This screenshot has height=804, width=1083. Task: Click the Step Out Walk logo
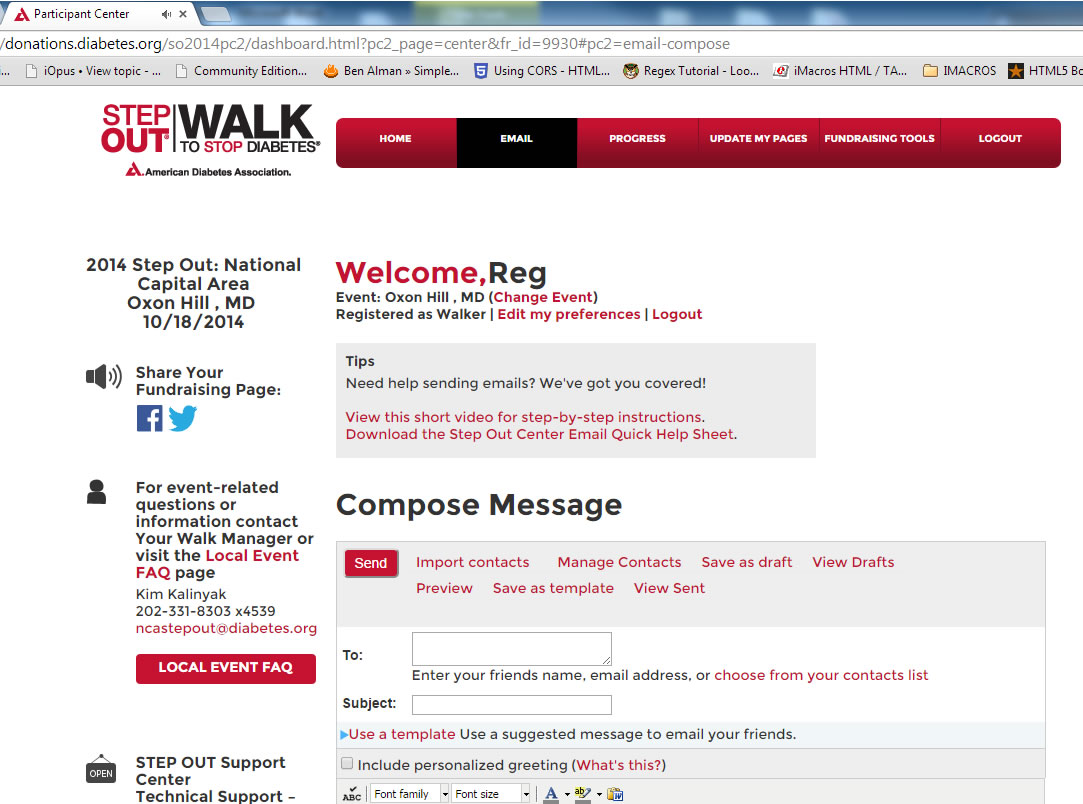[211, 140]
